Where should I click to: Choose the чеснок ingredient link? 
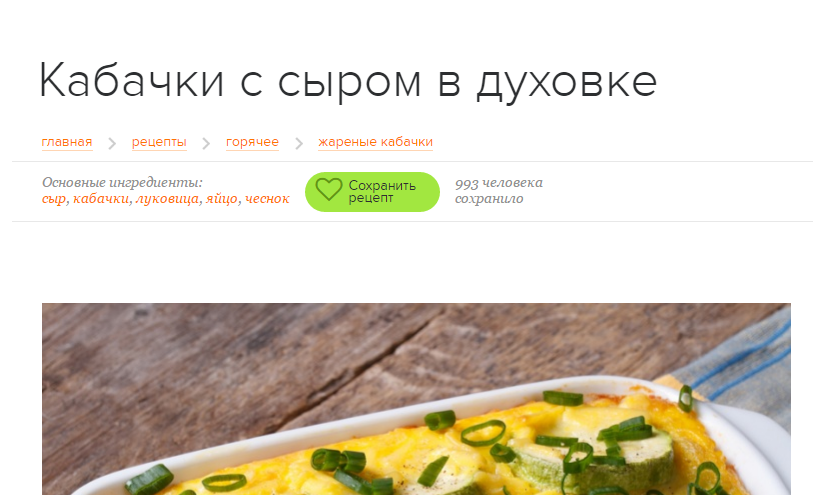267,199
